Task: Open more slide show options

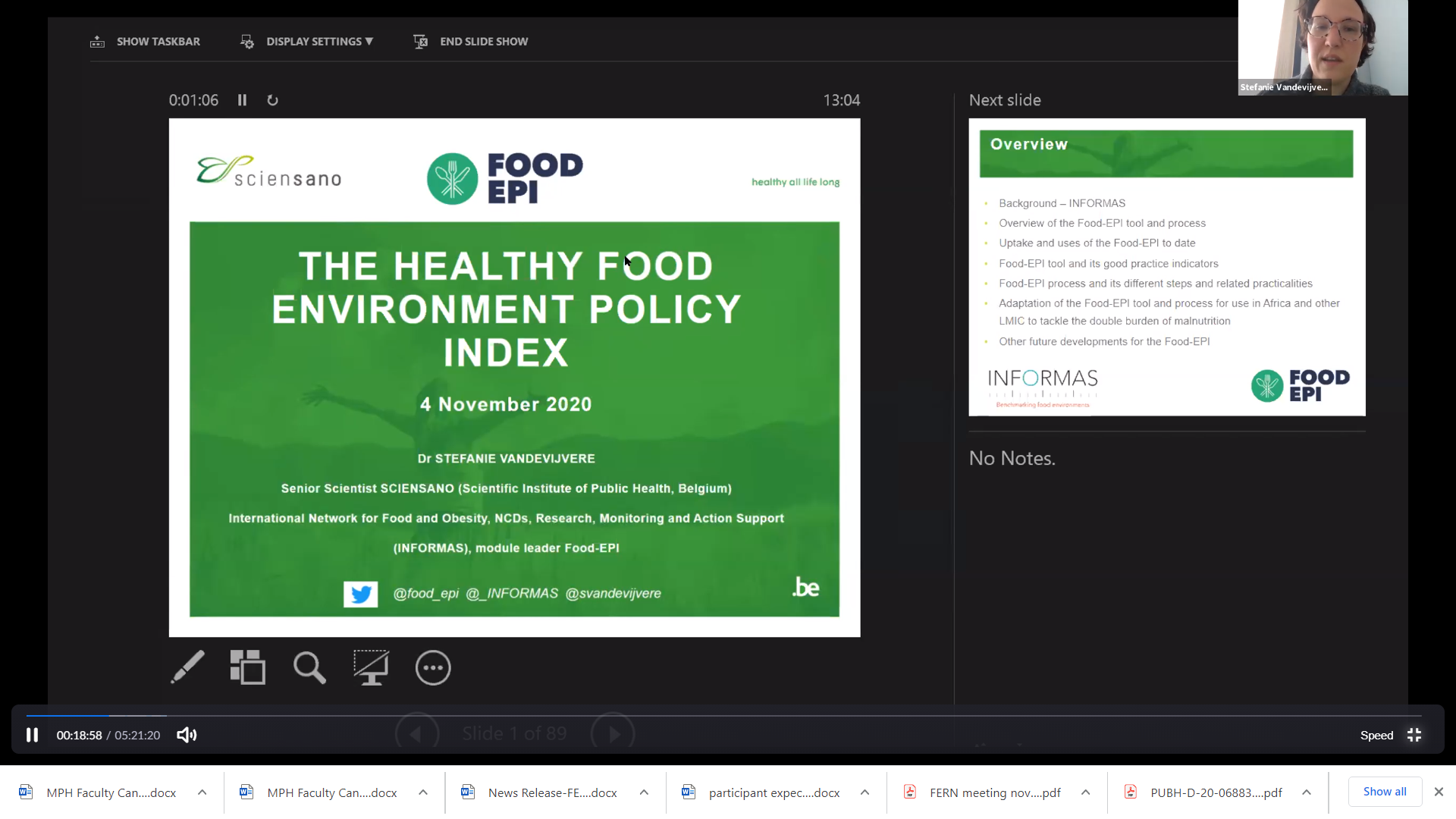Action: coord(433,667)
